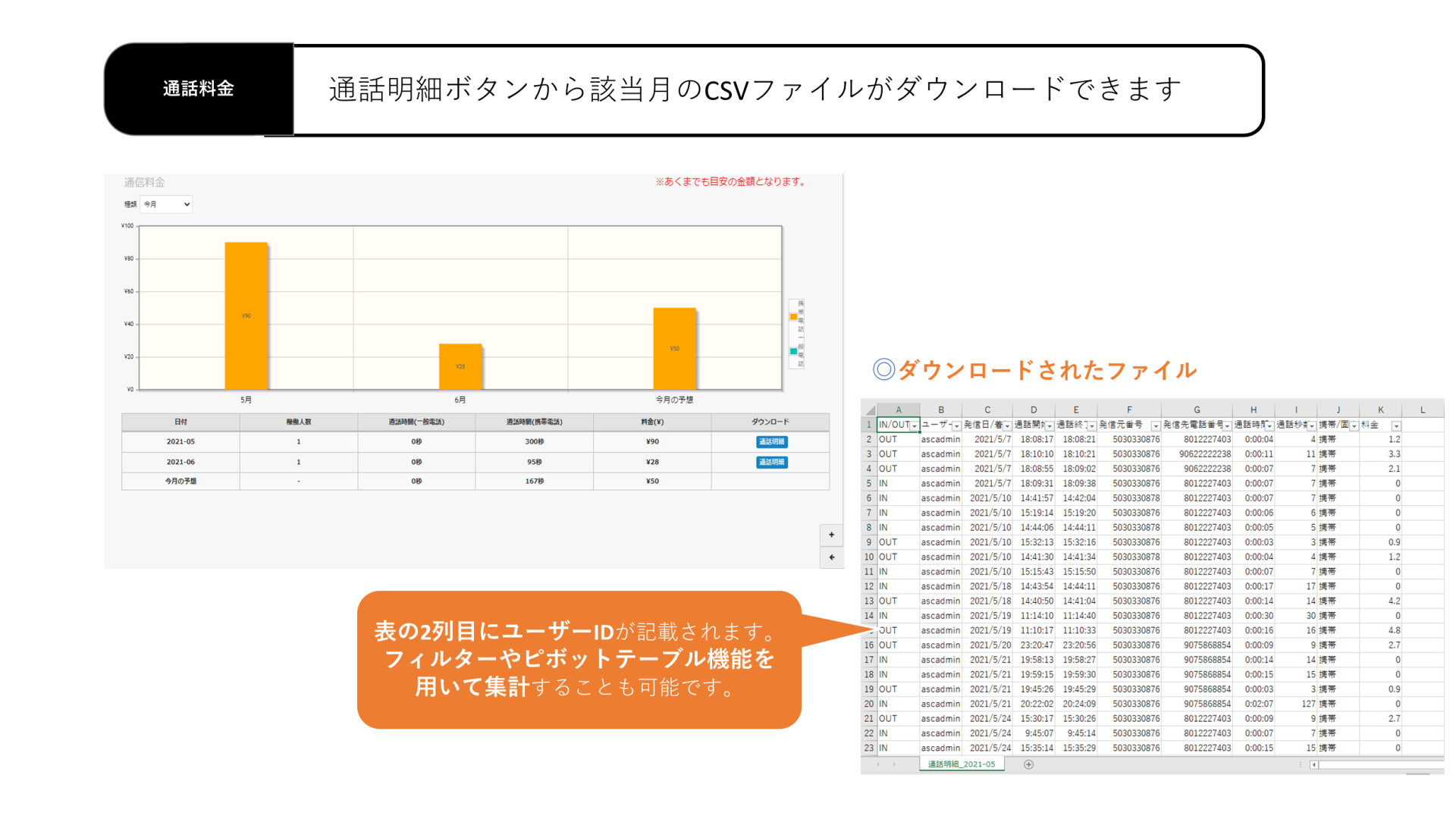The image size is (1456, 819).
Task: Click the 通信料金 panel title
Action: point(144,183)
